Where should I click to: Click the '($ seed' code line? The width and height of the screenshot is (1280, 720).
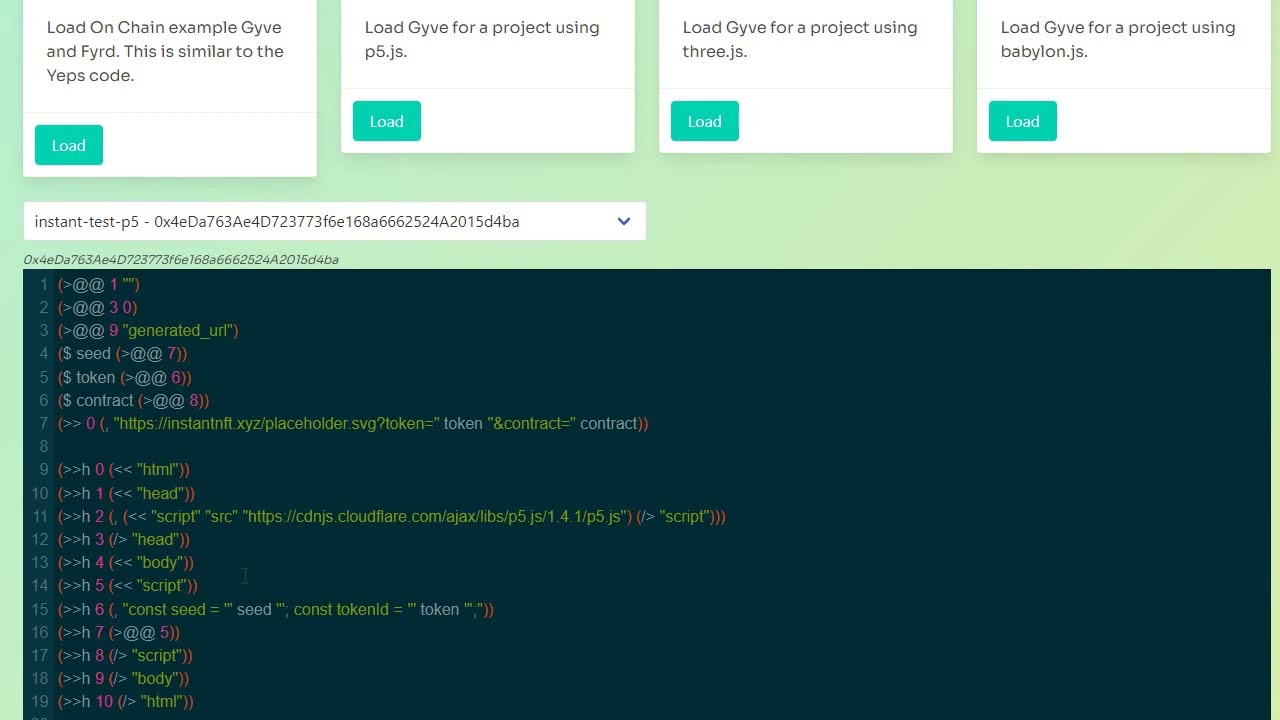[123, 353]
